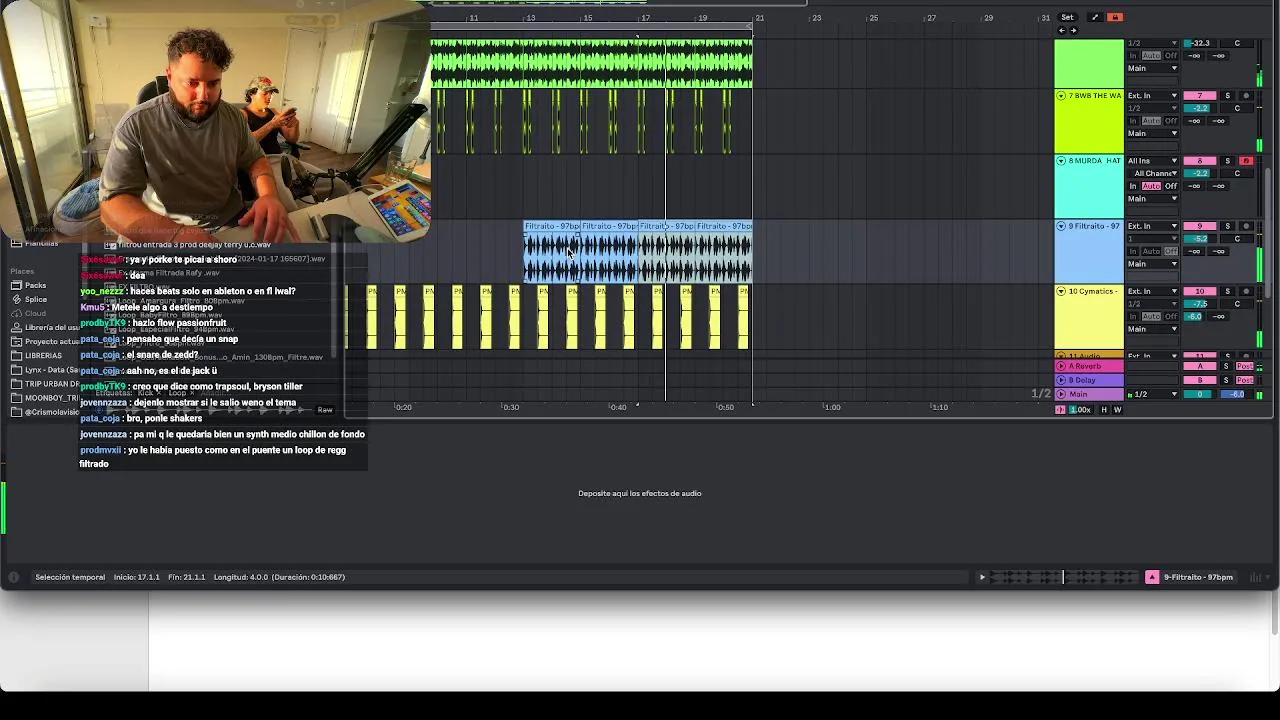The width and height of the screenshot is (1280, 720).
Task: Toggle A Reverb return activator
Action: point(1200,366)
